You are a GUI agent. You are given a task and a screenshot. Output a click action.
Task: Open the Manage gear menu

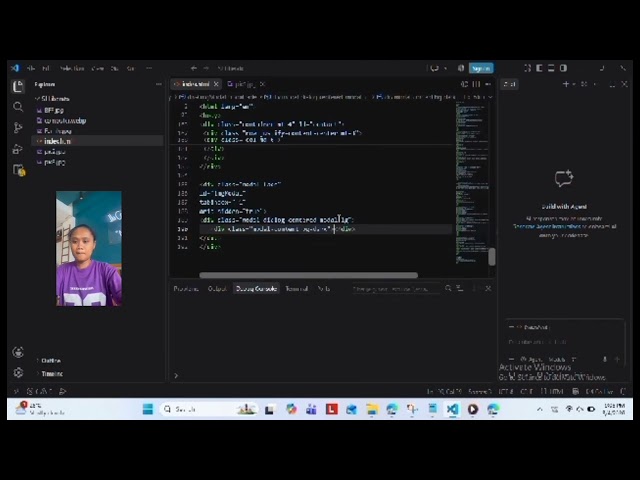(18, 373)
